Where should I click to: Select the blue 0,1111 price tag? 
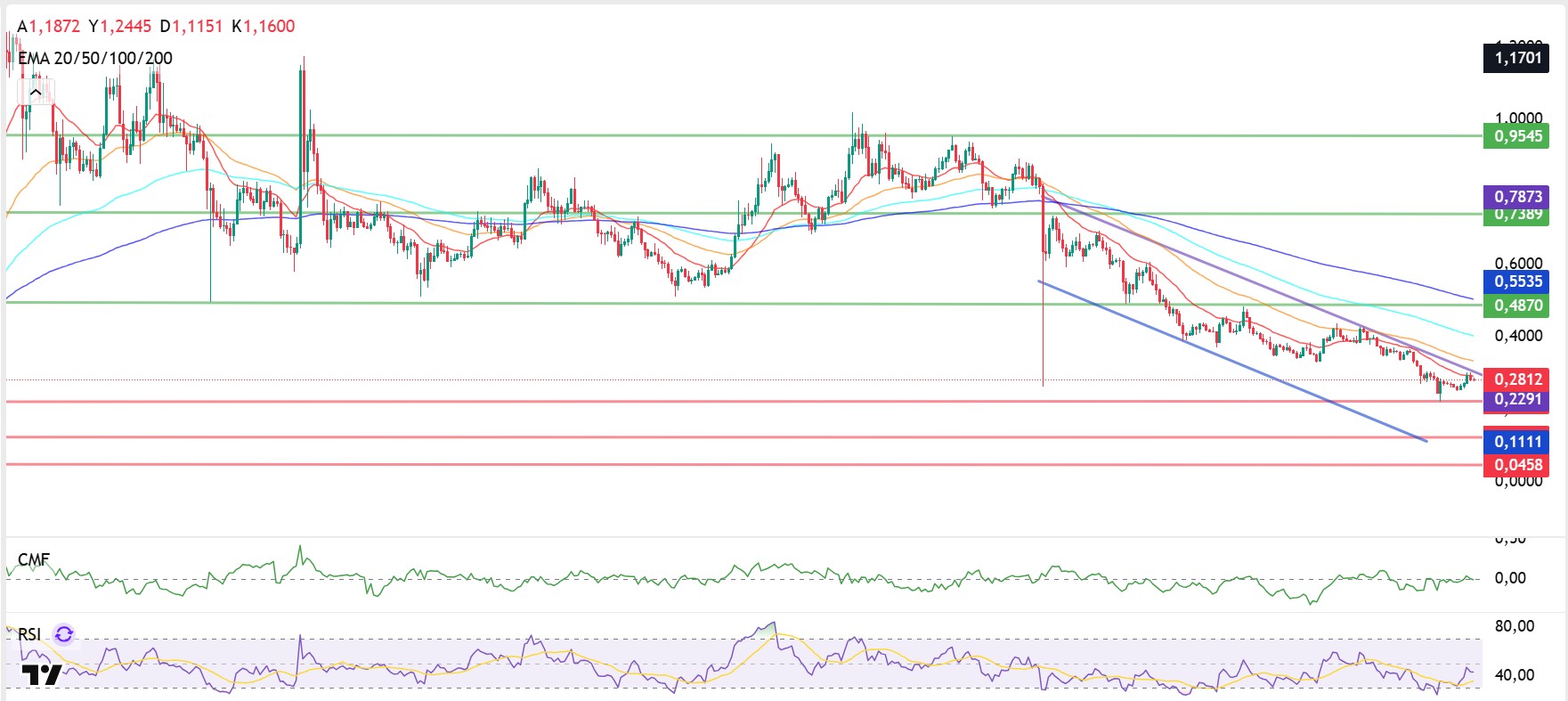point(1517,442)
